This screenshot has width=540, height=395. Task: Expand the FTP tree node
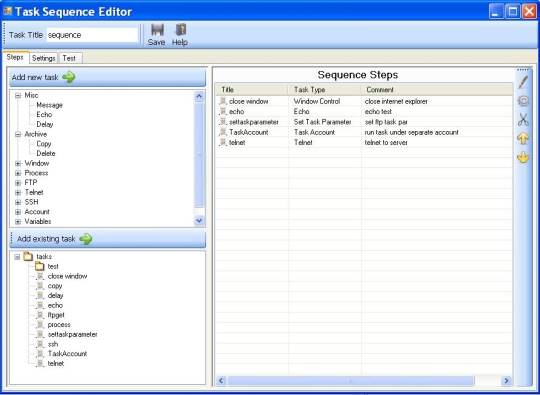pos(18,183)
